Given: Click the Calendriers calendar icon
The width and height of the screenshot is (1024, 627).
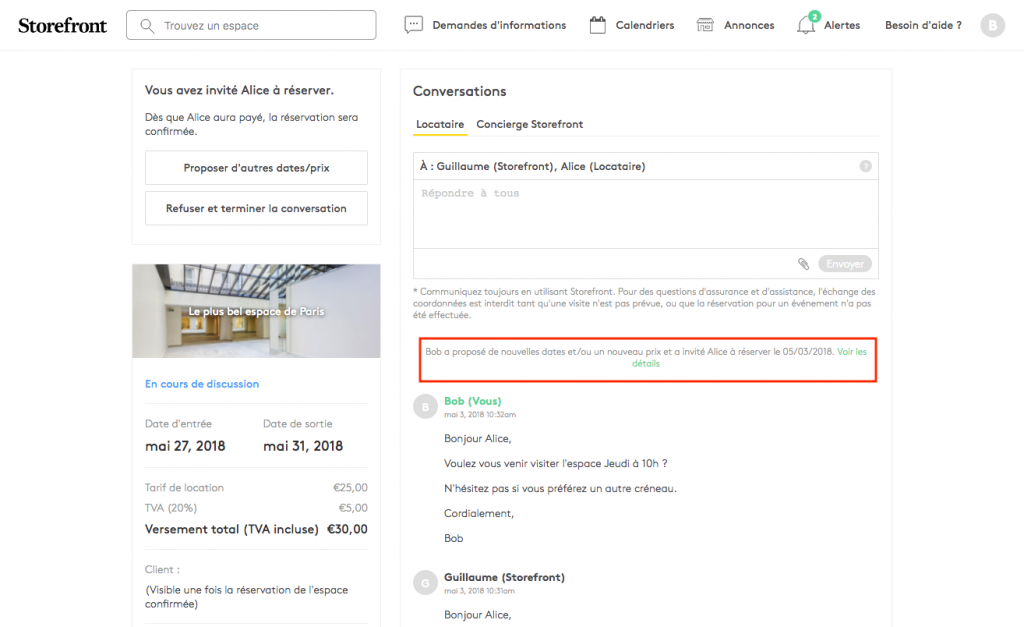Looking at the screenshot, I should click(x=598, y=25).
